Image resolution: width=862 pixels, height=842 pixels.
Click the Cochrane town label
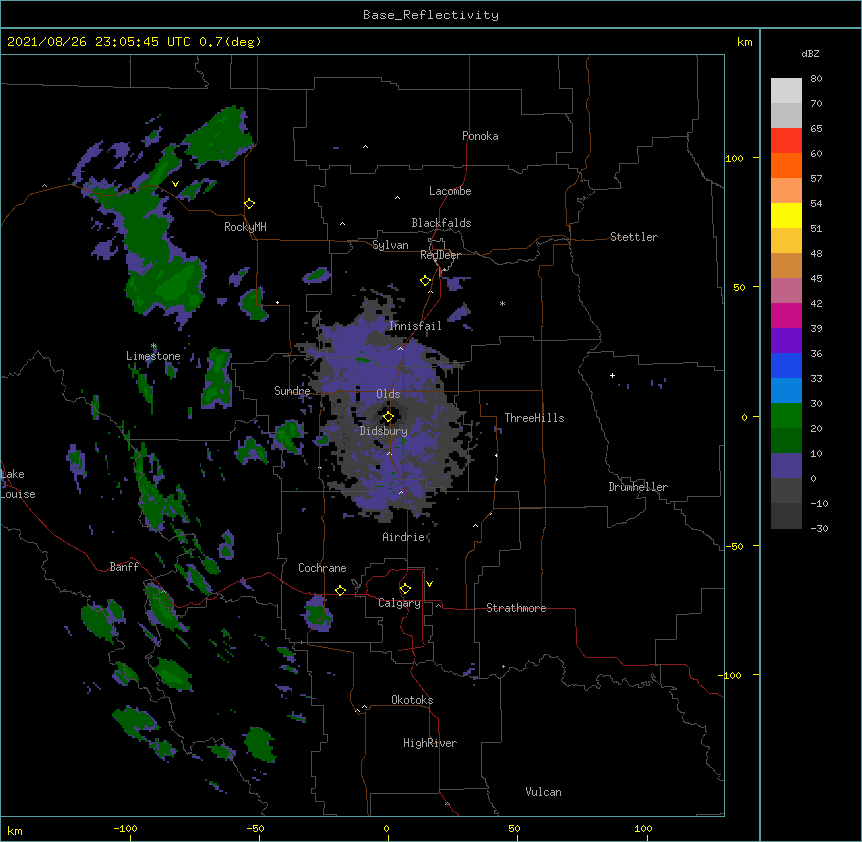[x=322, y=568]
